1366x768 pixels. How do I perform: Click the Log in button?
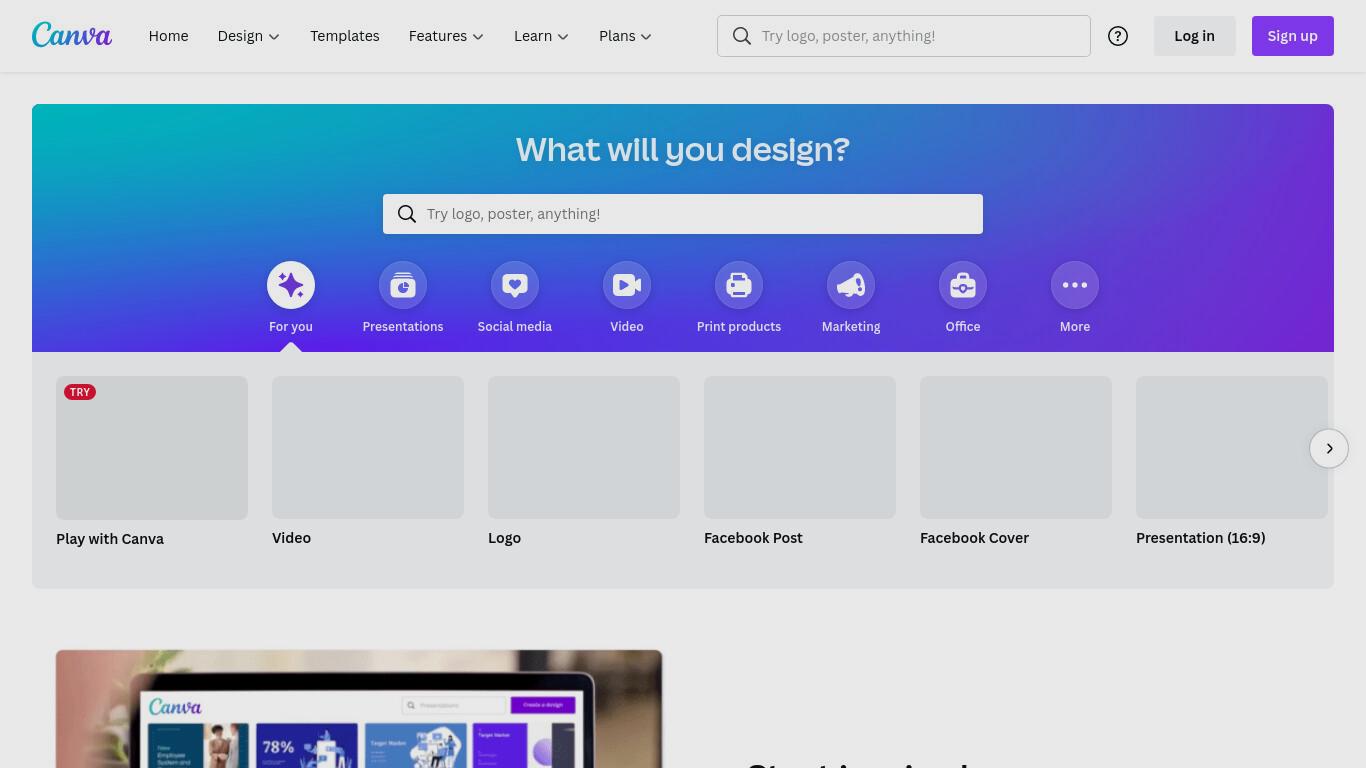[x=1194, y=36]
